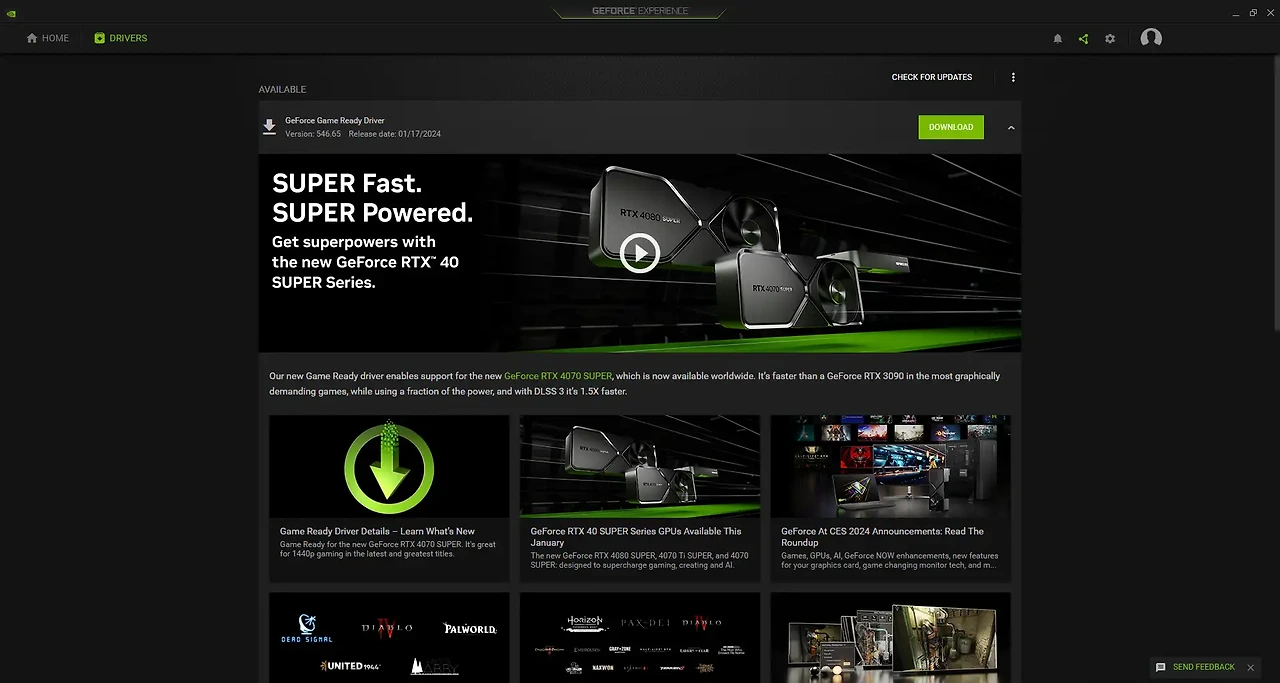Open Game Ready Driver Details thumbnail
This screenshot has width=1280, height=683.
tap(389, 466)
